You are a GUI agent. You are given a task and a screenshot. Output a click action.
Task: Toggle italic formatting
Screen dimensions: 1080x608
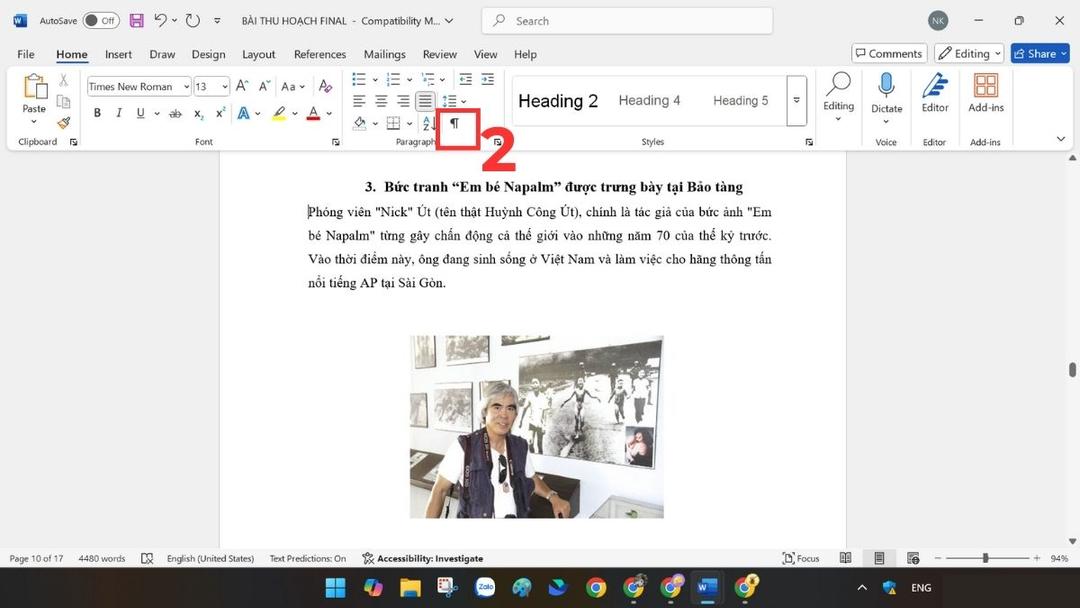coord(118,113)
